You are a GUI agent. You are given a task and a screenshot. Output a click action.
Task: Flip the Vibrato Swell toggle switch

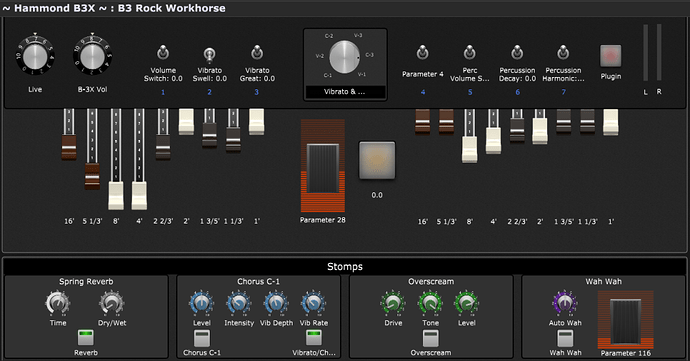pyautogui.click(x=209, y=54)
